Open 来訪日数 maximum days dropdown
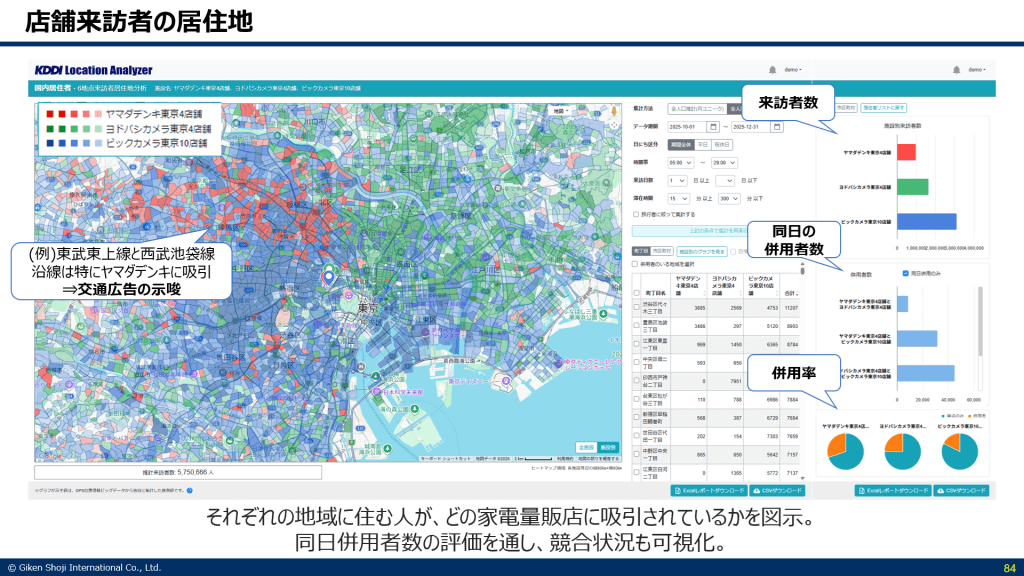The width and height of the screenshot is (1024, 576). 725,180
